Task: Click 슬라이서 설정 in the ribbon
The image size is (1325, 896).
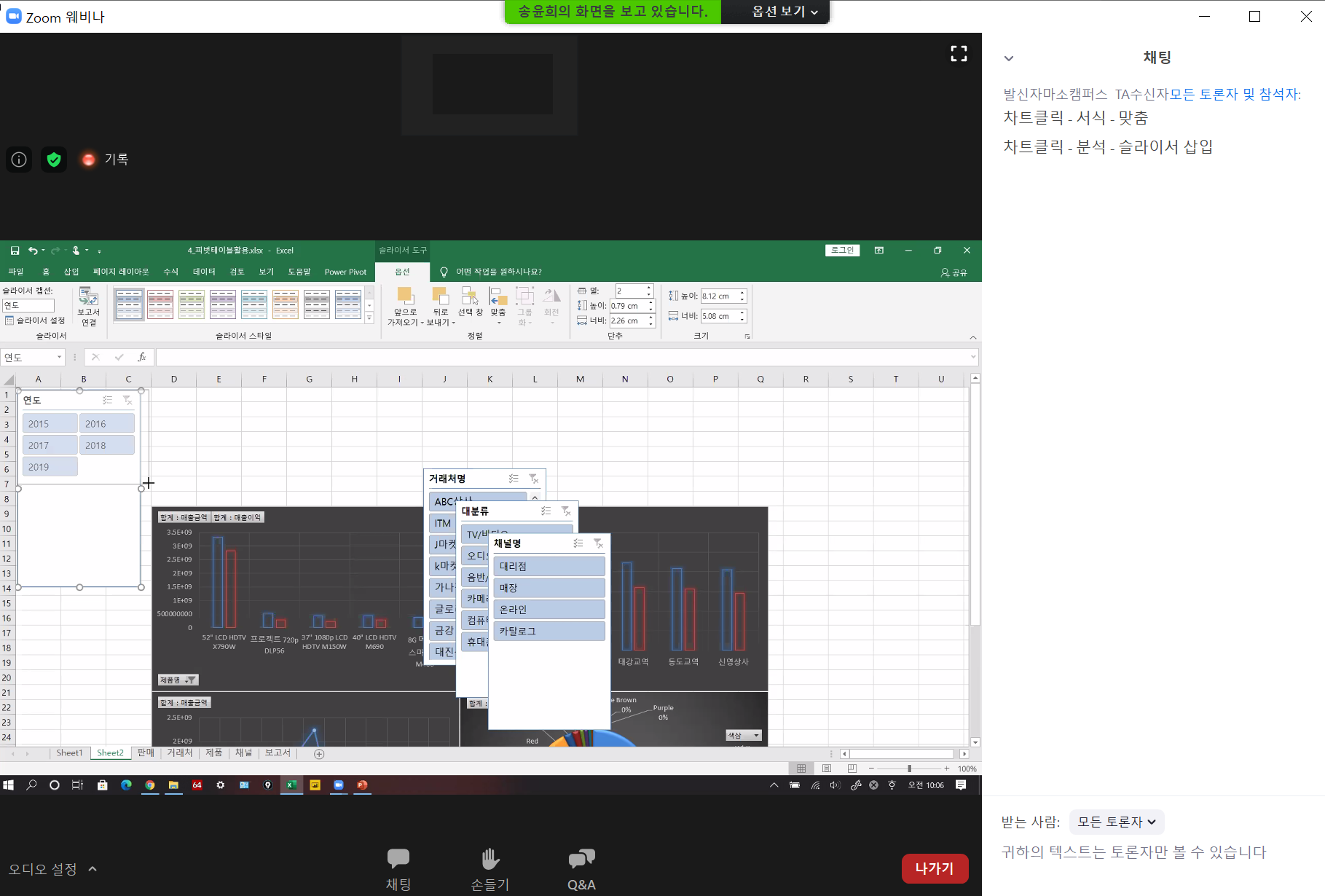Action: tap(35, 321)
